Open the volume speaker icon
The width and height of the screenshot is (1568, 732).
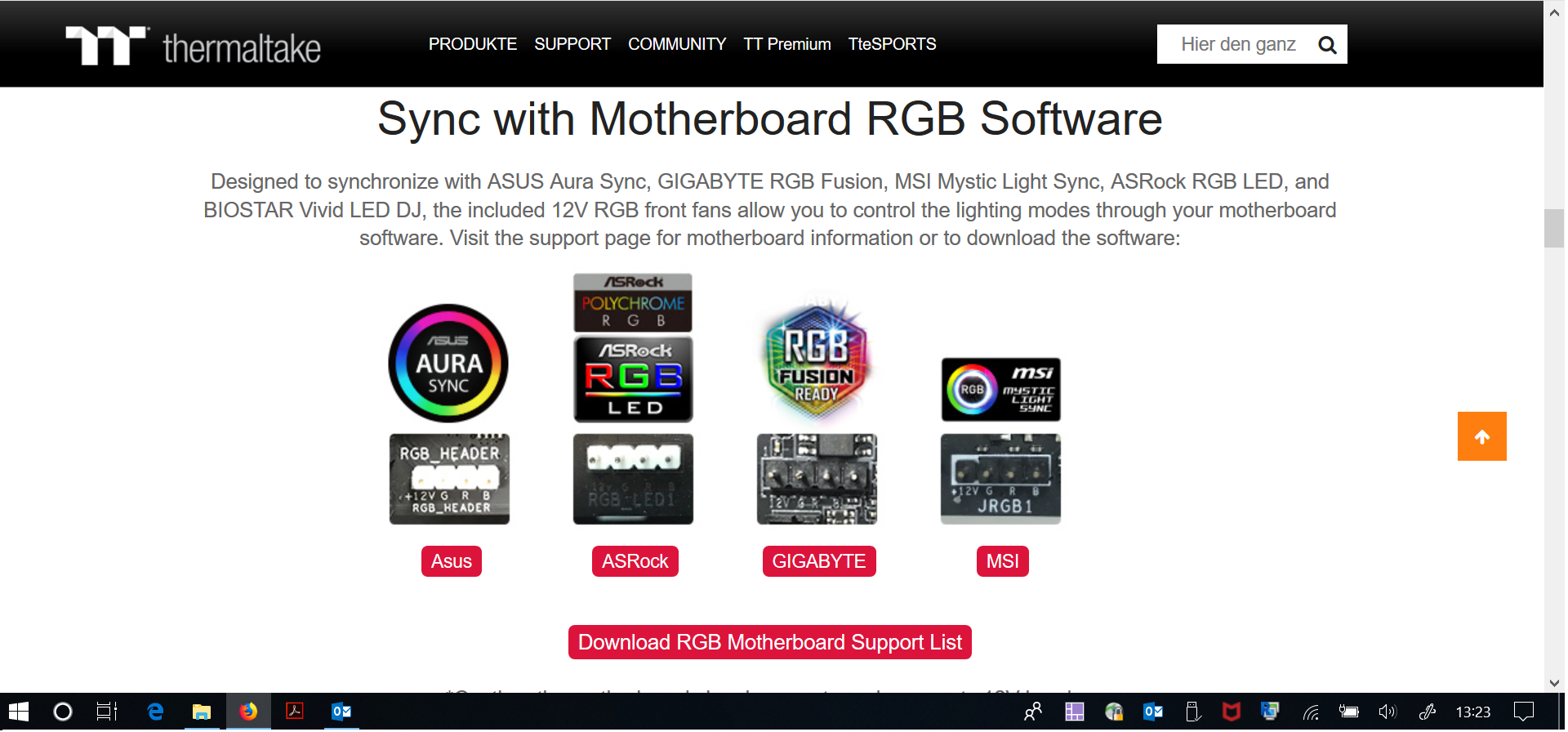pyautogui.click(x=1388, y=712)
